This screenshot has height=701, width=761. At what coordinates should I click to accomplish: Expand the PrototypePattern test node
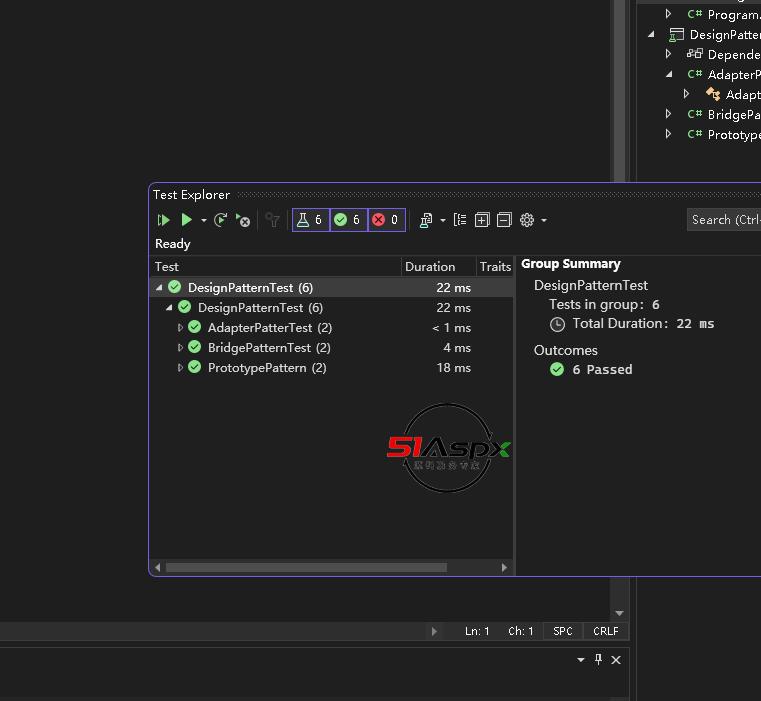(181, 368)
